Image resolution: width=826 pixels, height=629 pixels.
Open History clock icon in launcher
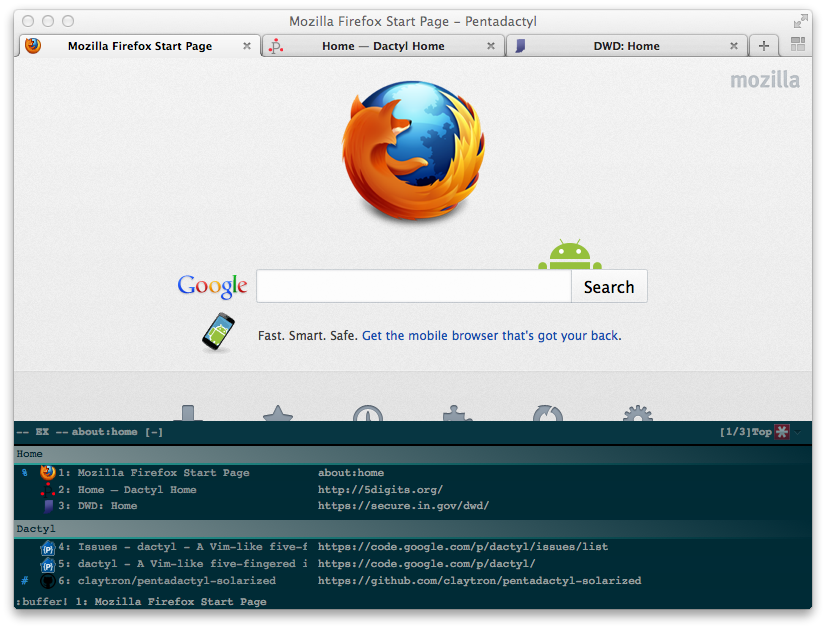click(x=368, y=413)
